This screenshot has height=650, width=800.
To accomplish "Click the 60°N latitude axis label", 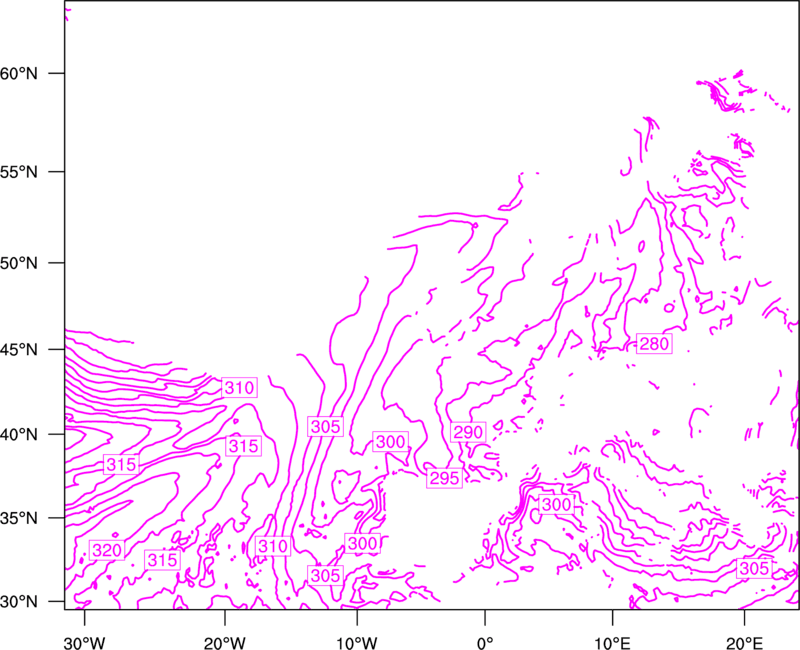I will pyautogui.click(x=19, y=73).
